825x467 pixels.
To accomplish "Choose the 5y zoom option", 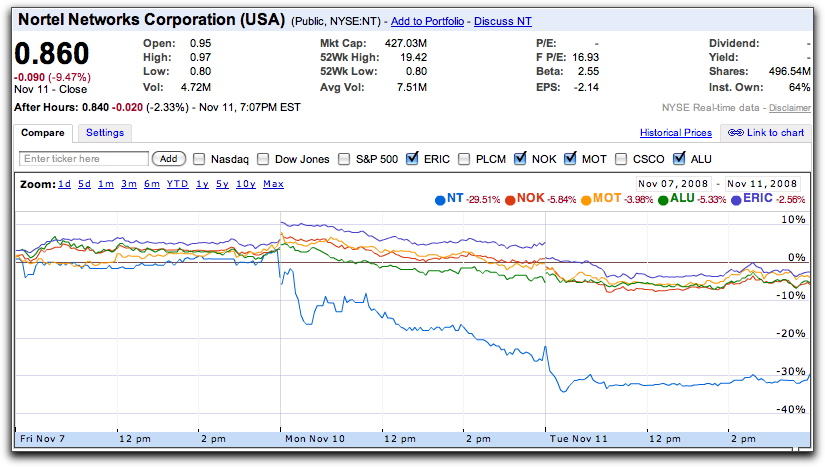I will (x=222, y=184).
